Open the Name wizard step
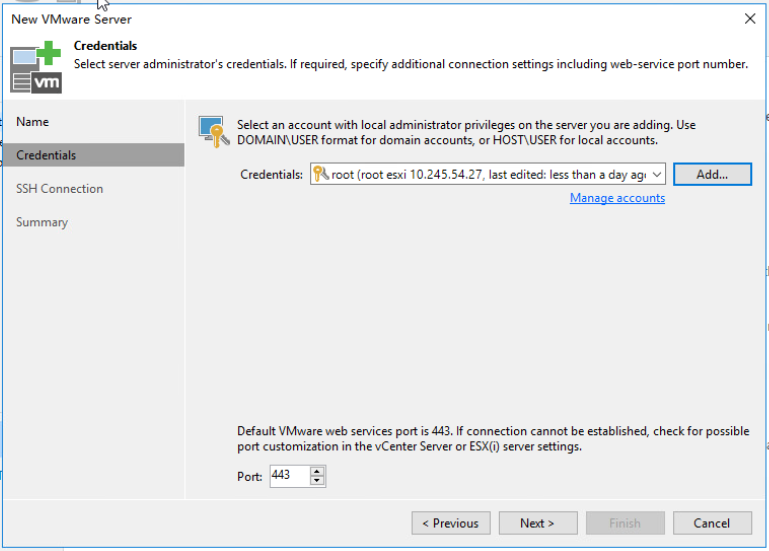 coord(32,122)
